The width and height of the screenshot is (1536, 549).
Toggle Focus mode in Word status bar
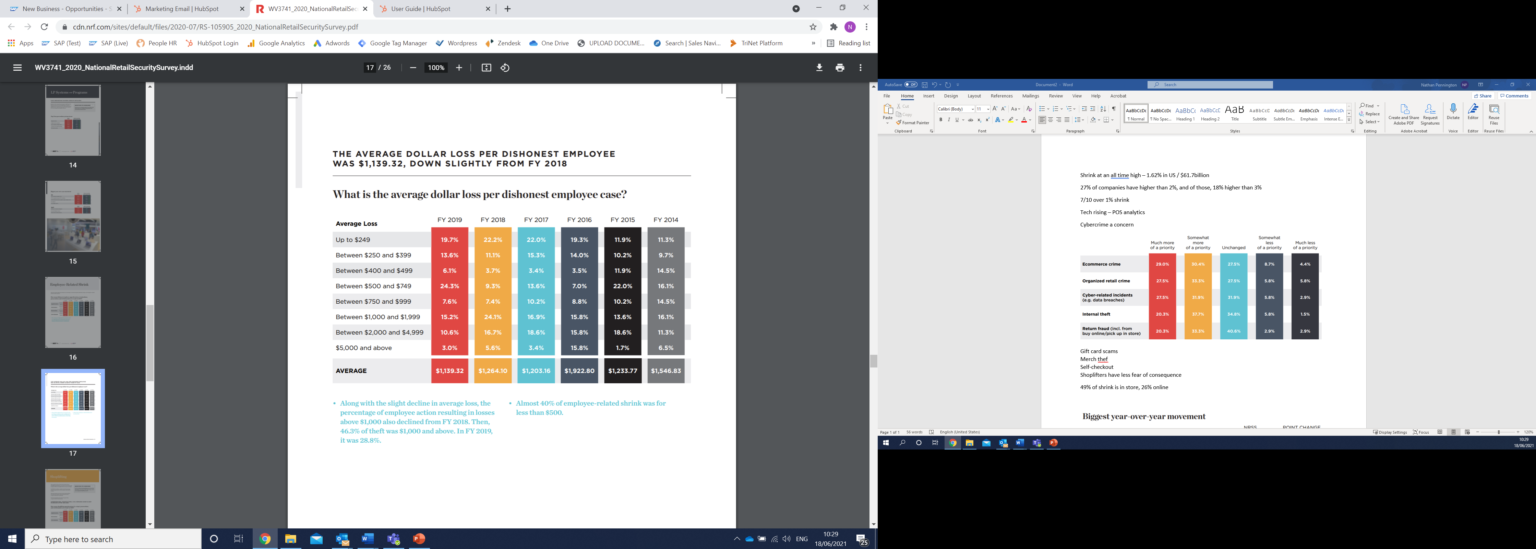pyautogui.click(x=1423, y=432)
